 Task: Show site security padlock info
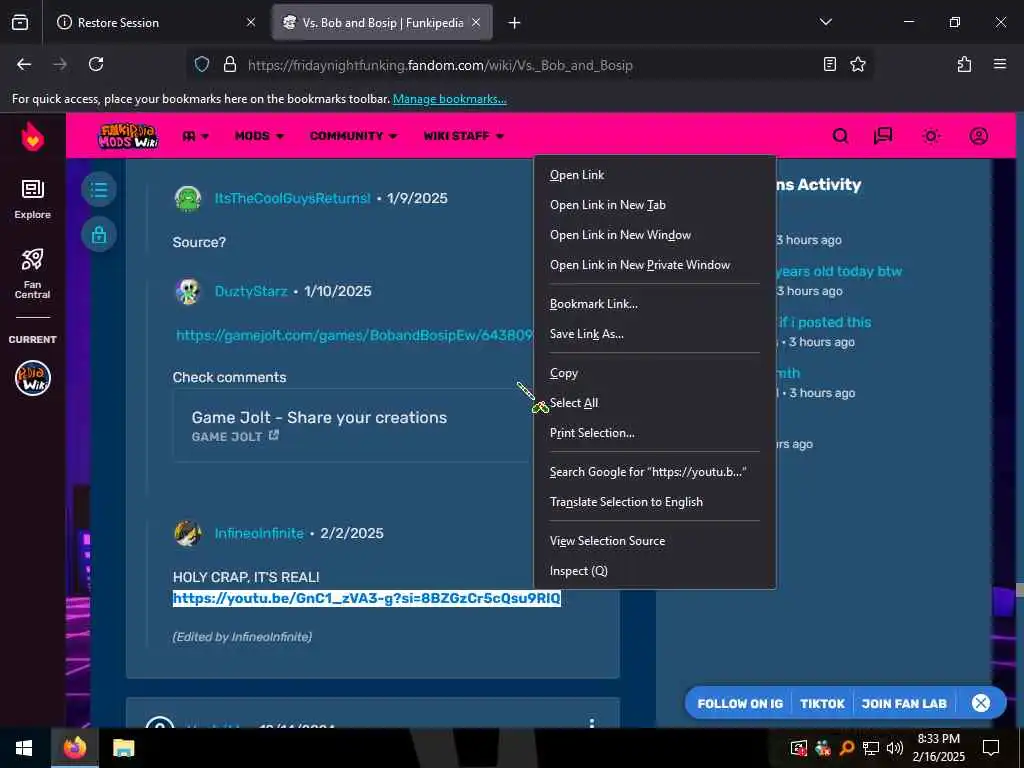pos(229,65)
